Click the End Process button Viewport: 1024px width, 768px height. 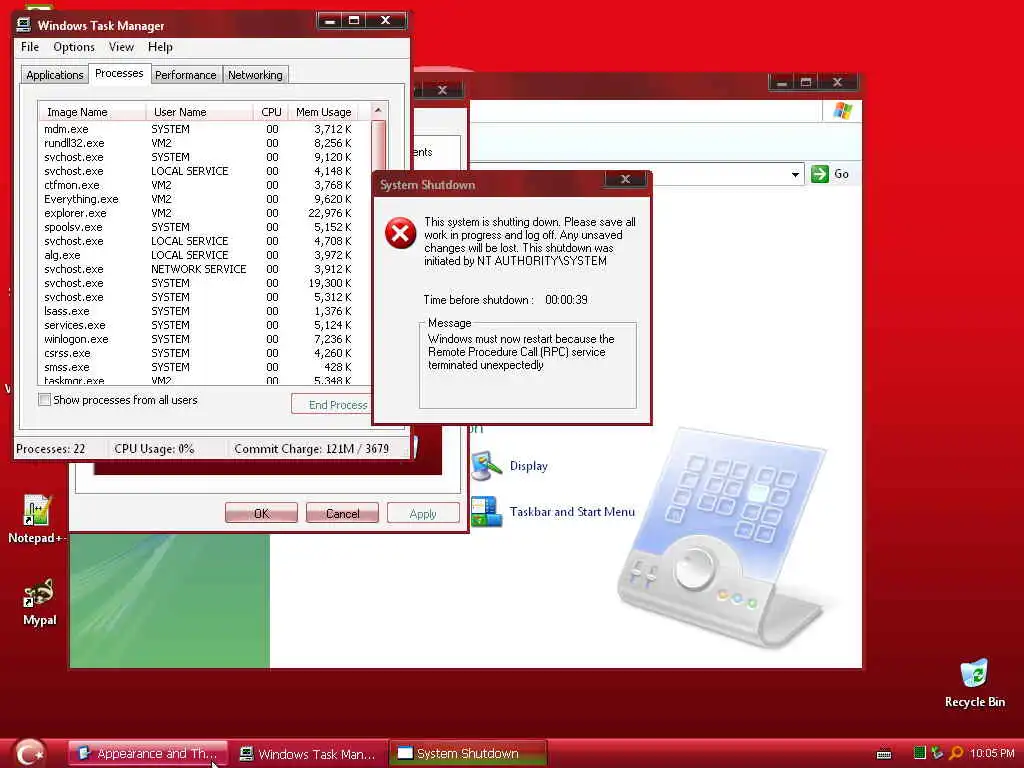(x=333, y=404)
